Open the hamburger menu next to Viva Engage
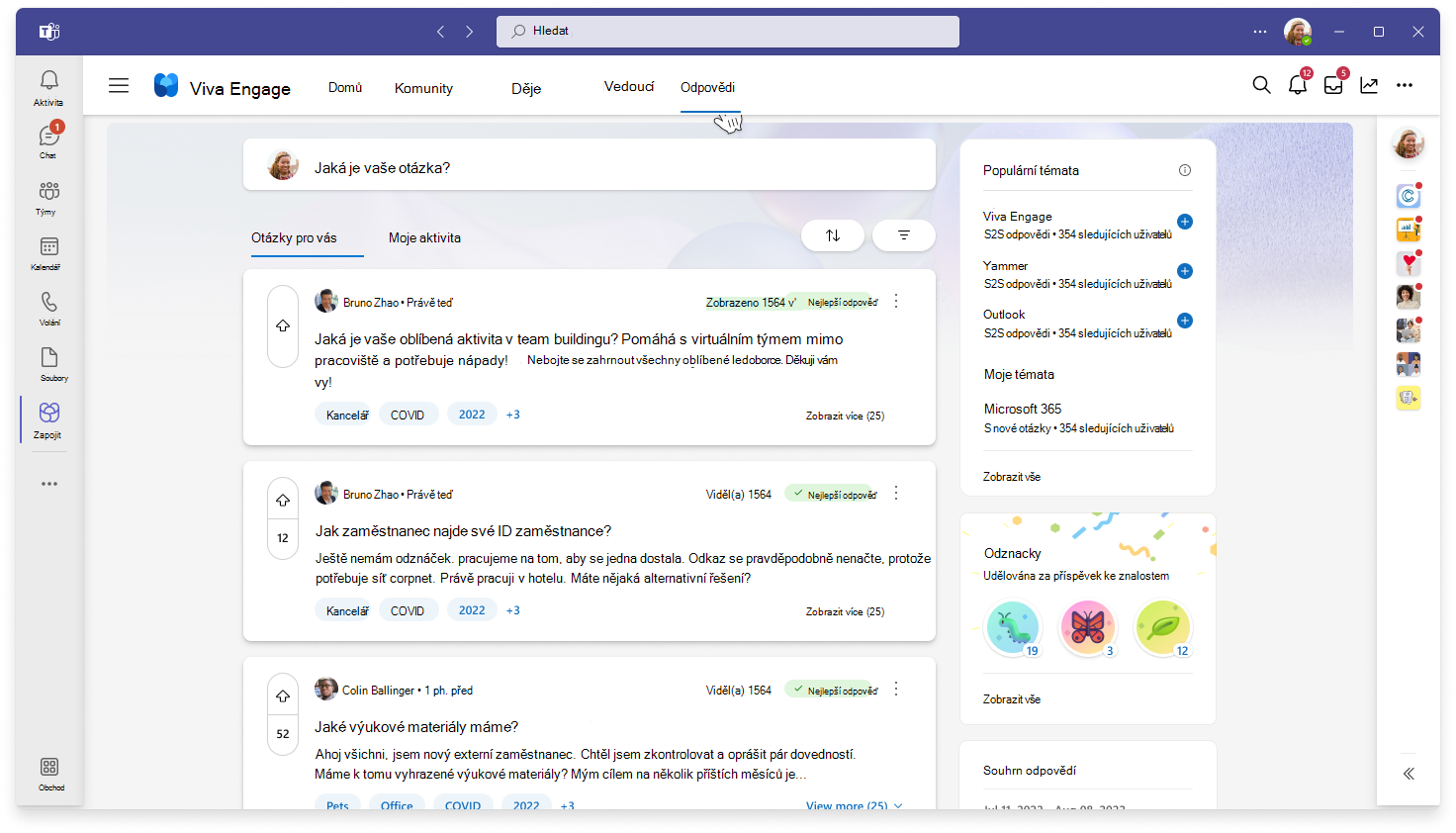Image resolution: width=1456 pixels, height=833 pixels. pos(119,86)
